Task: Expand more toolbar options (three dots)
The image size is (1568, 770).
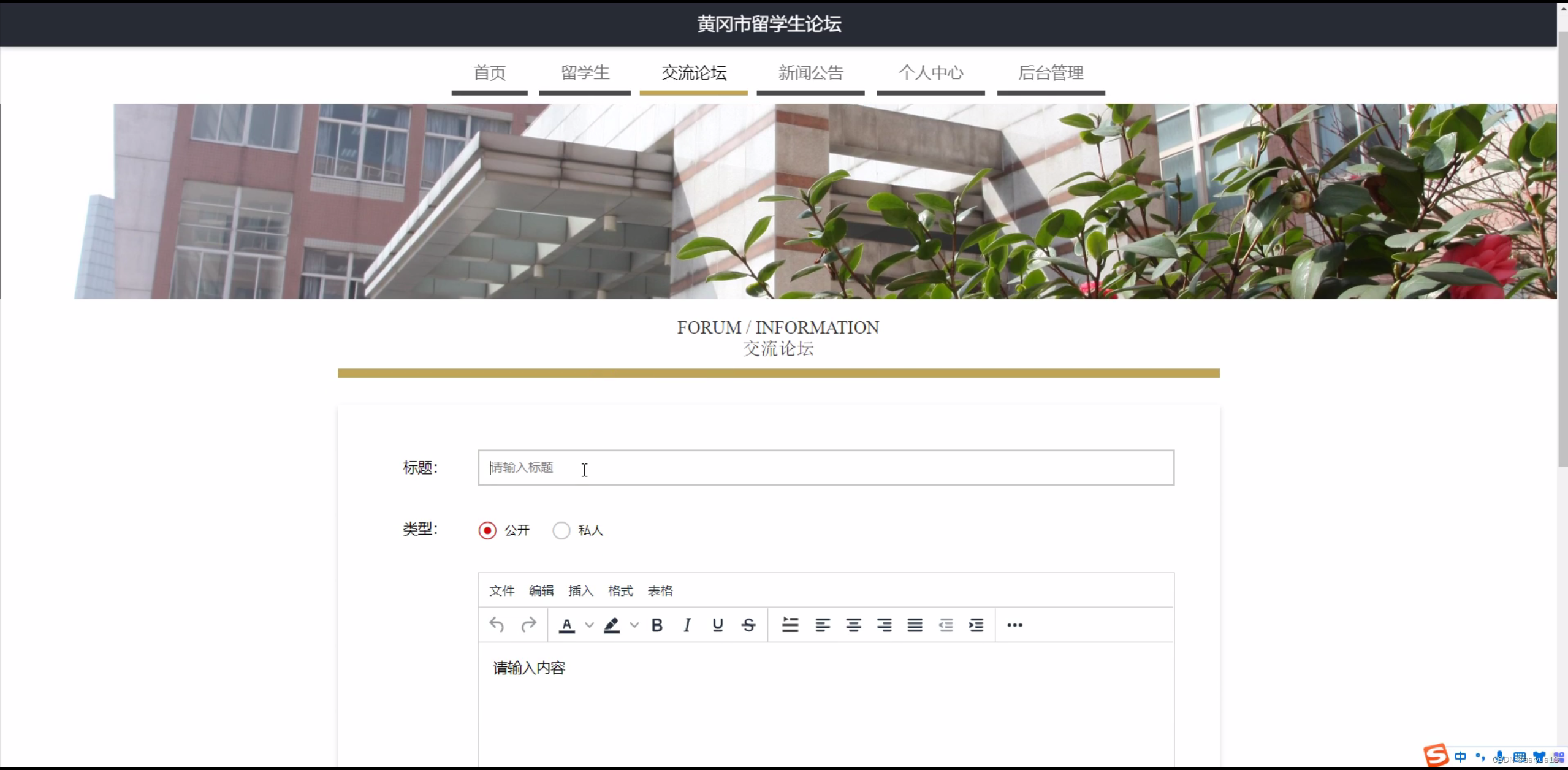Action: click(1014, 625)
